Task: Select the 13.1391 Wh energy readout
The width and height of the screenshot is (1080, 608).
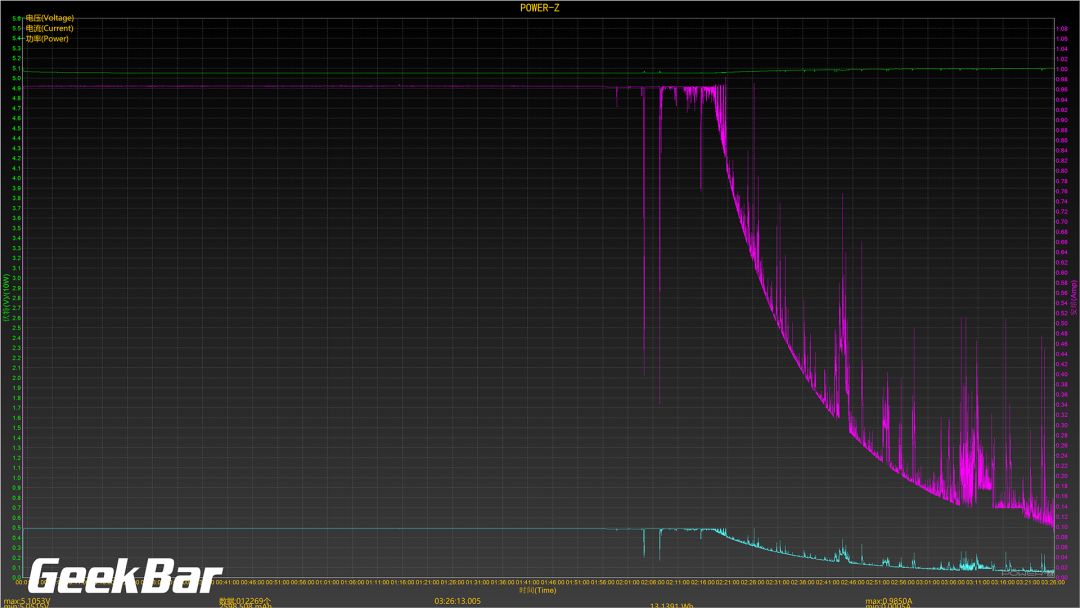Action: click(x=672, y=605)
